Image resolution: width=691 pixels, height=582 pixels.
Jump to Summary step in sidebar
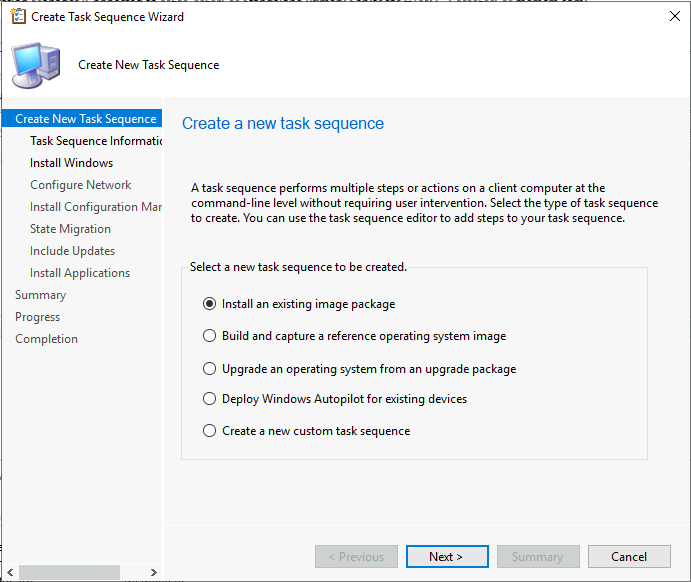click(41, 295)
